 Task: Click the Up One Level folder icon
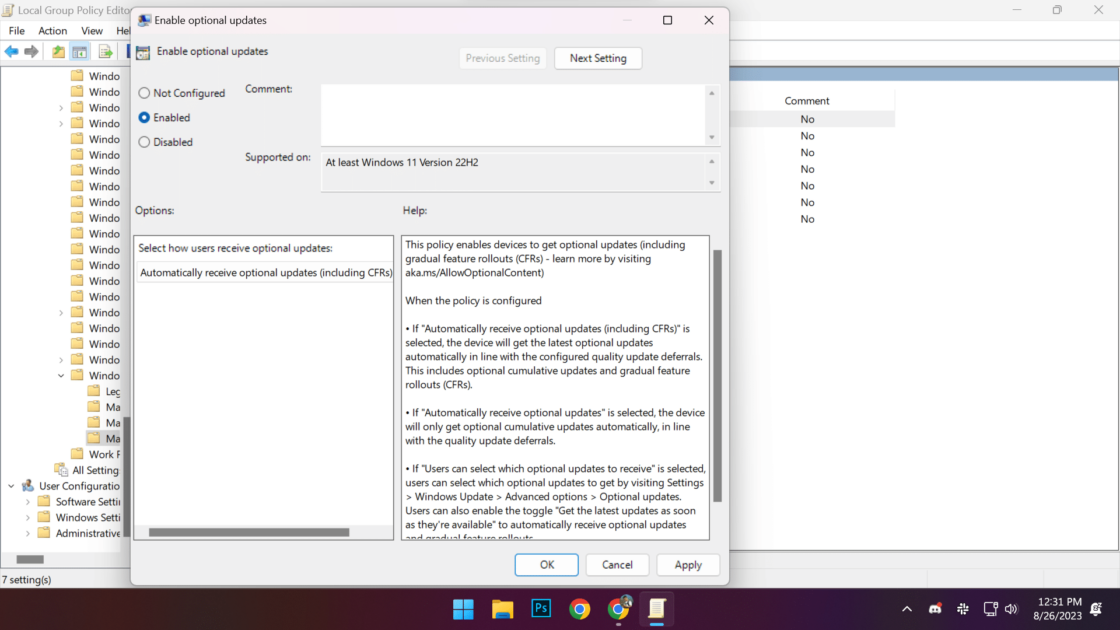[x=59, y=52]
